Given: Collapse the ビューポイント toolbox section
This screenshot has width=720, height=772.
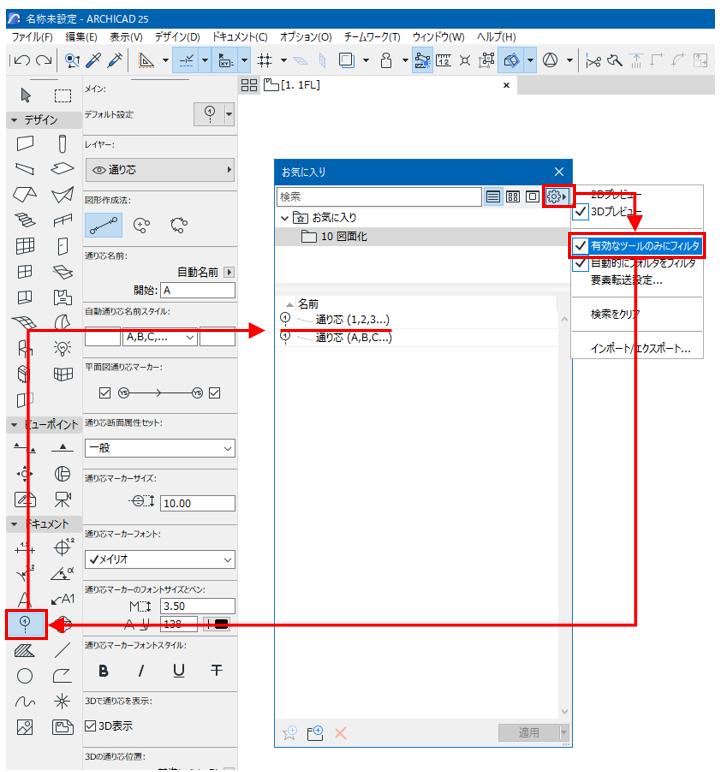Looking at the screenshot, I should coord(14,424).
